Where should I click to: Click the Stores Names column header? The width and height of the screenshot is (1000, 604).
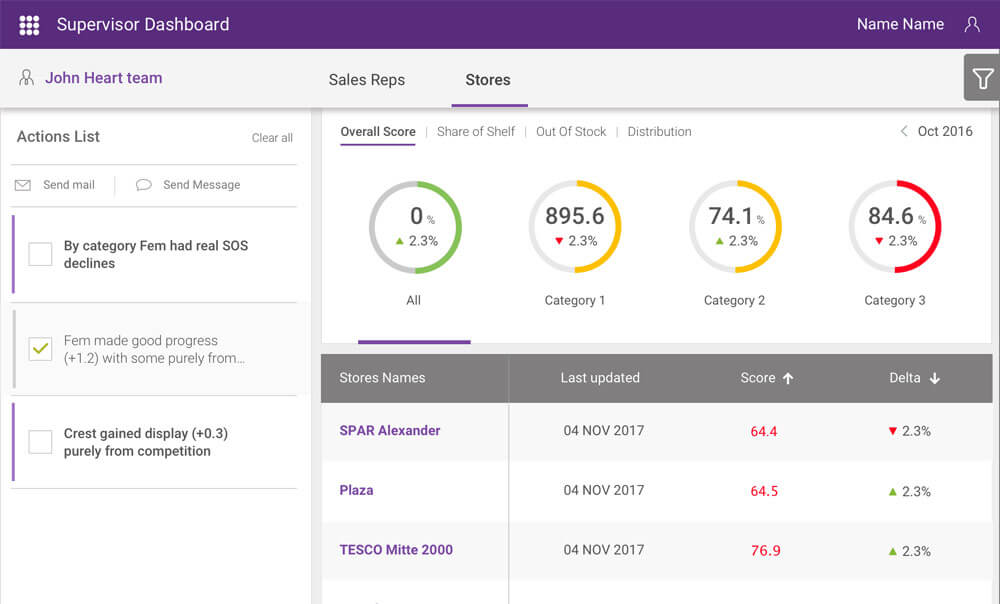coord(382,378)
